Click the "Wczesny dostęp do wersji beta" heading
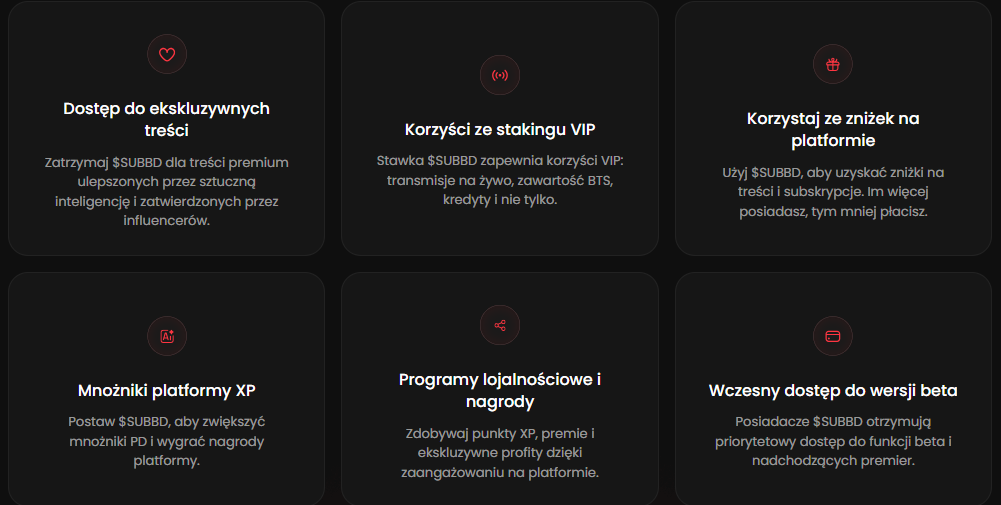This screenshot has width=1001, height=505. (833, 390)
